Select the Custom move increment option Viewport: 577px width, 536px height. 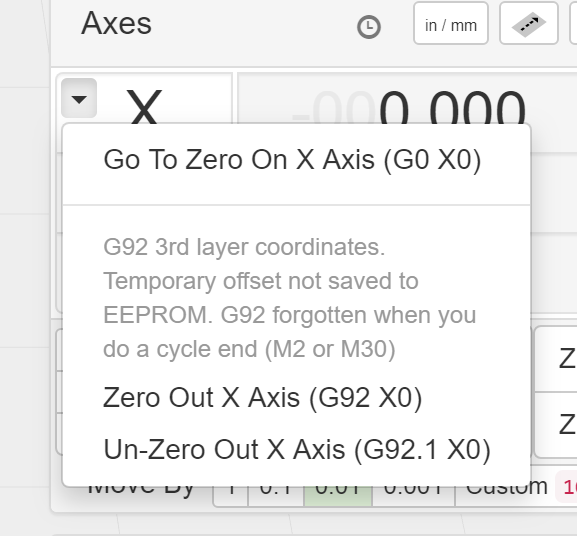[507, 489]
